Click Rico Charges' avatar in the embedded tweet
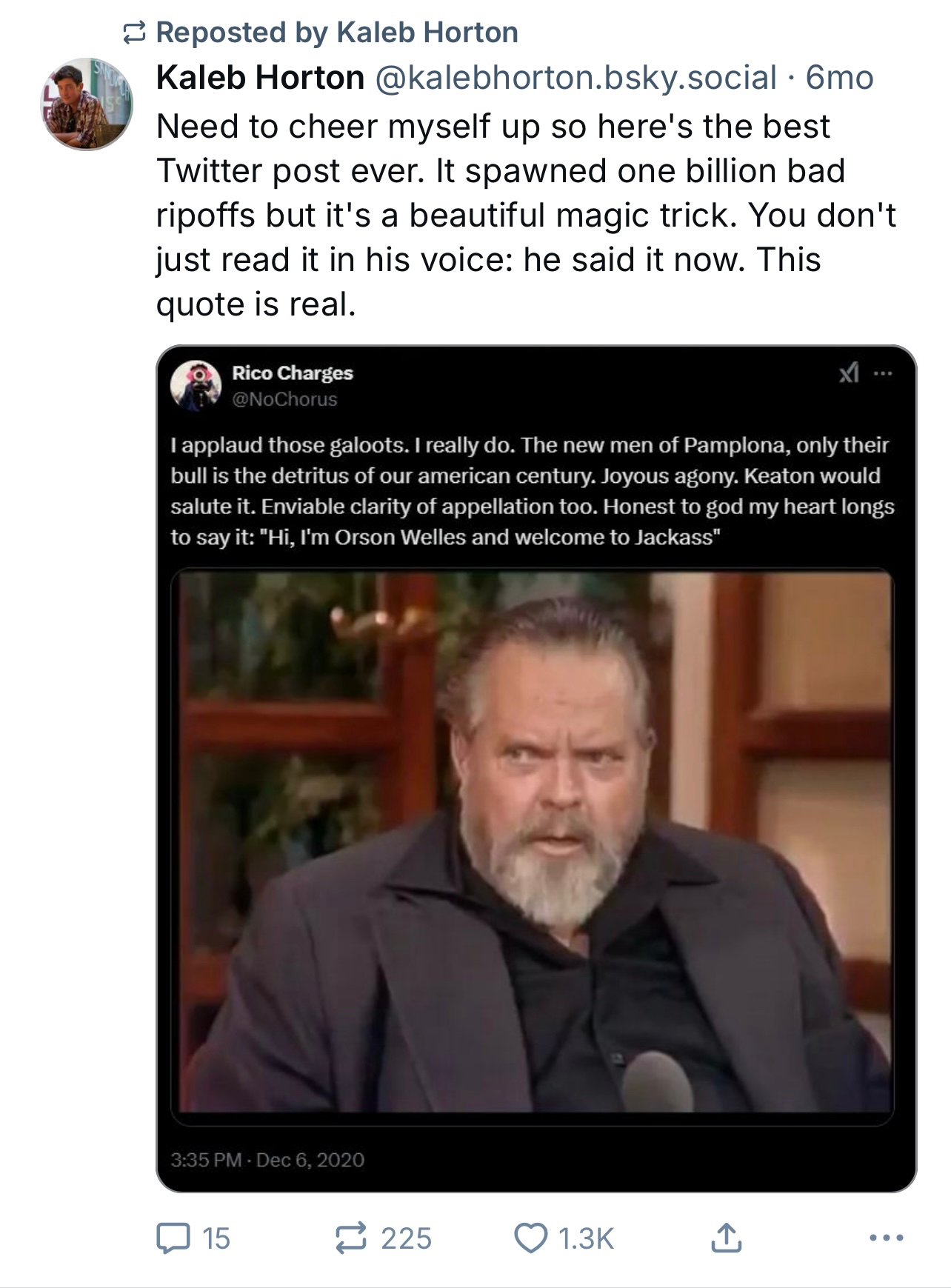This screenshot has width=951, height=1288. pos(196,385)
